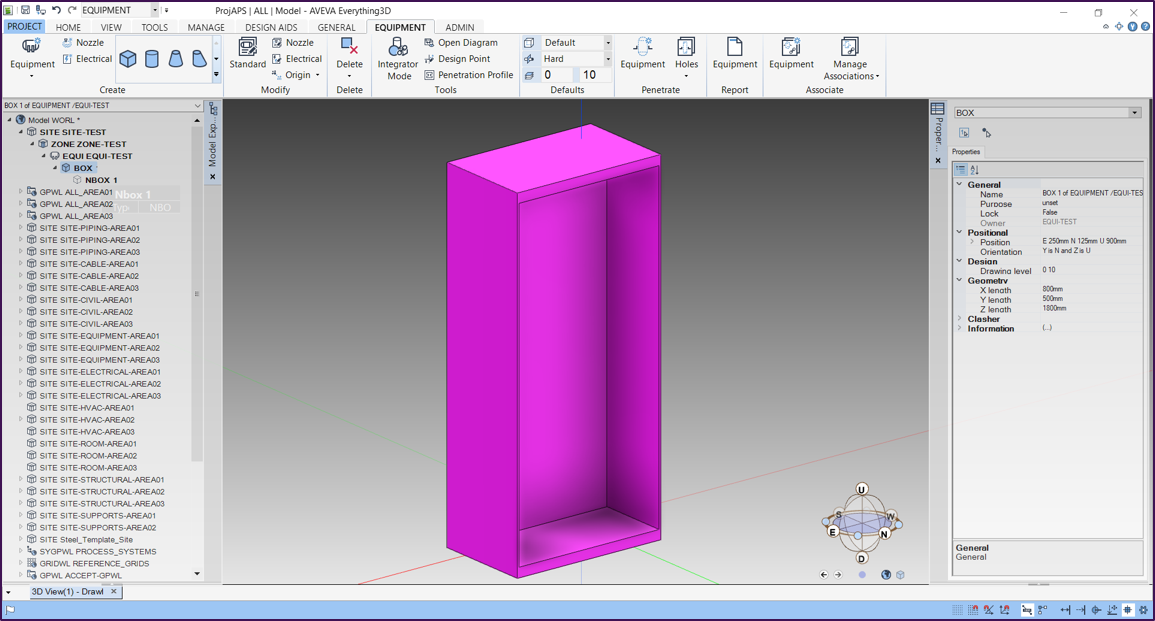Open the PROJECT menu tab

[24, 27]
